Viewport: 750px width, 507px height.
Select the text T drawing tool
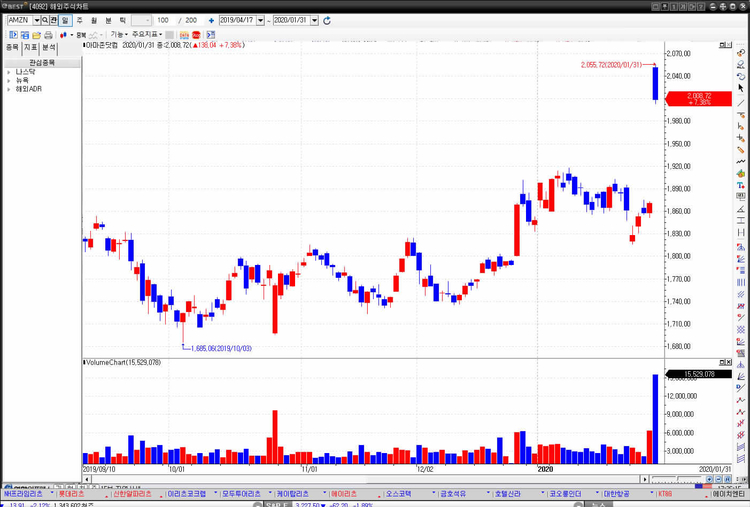(741, 185)
